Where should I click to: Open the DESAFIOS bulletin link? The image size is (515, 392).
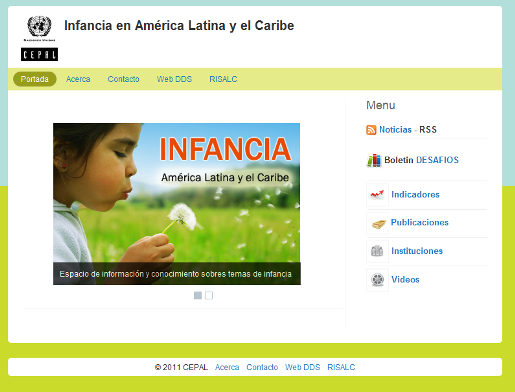click(437, 160)
